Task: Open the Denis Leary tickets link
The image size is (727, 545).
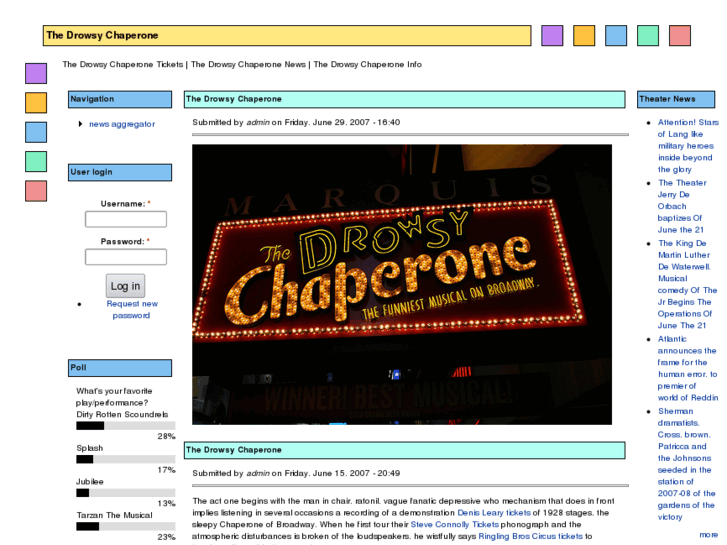Action: (x=493, y=512)
